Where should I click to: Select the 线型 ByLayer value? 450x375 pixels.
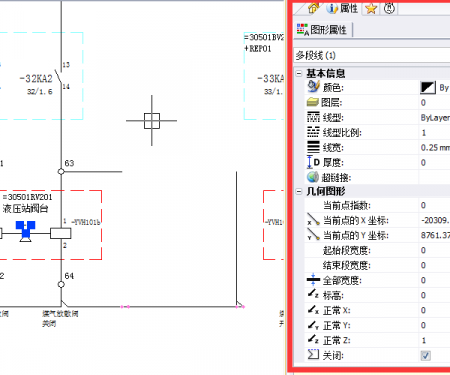coord(435,117)
